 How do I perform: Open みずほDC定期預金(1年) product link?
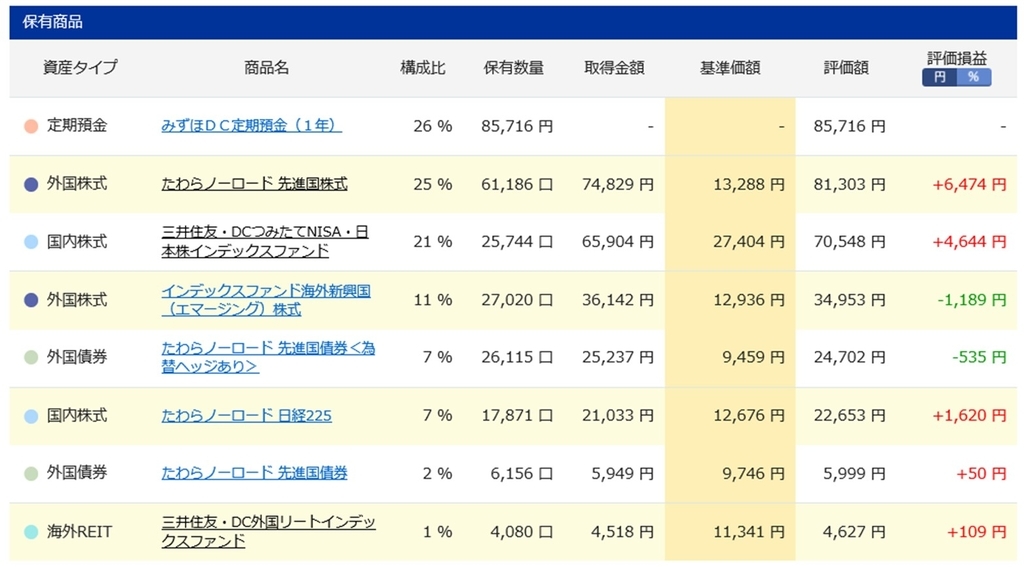pyautogui.click(x=251, y=125)
